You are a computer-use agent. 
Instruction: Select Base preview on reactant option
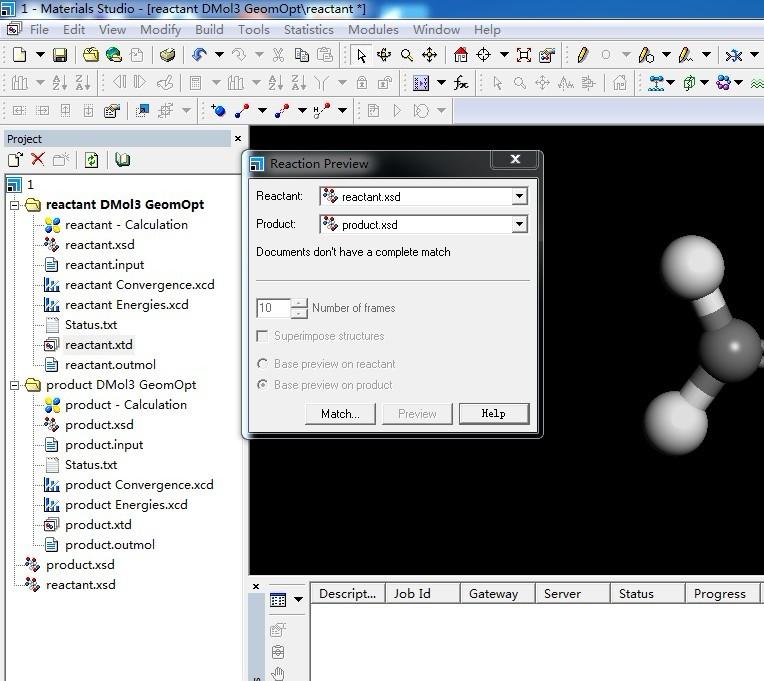pyautogui.click(x=263, y=364)
